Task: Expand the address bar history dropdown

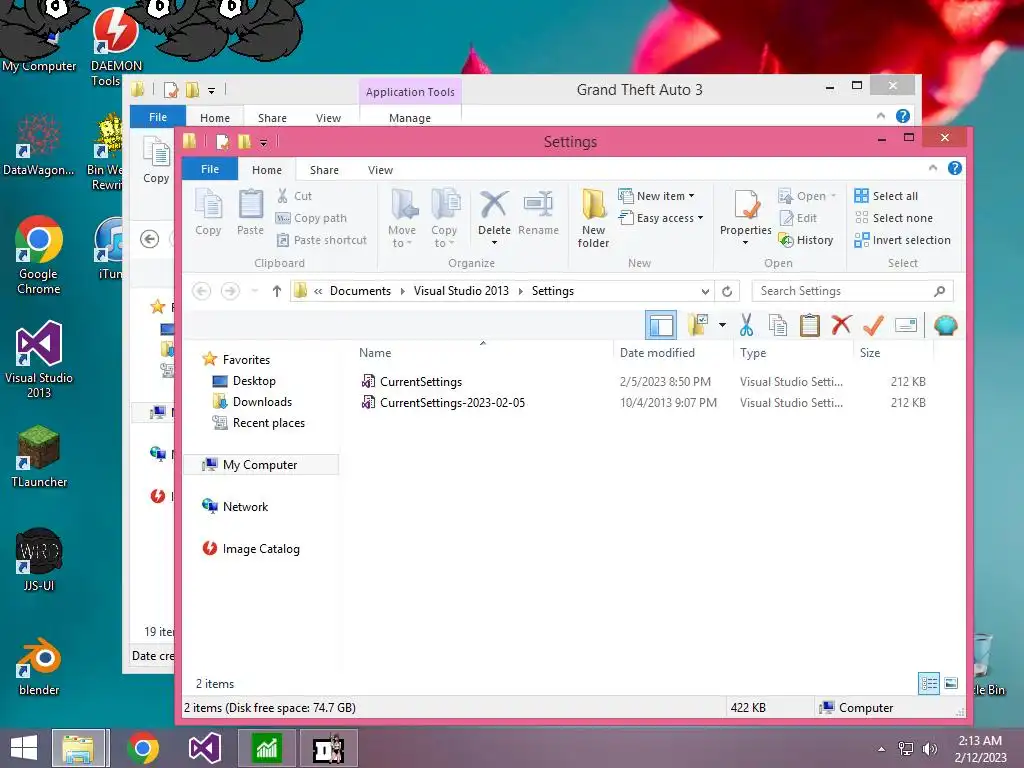Action: tap(705, 291)
